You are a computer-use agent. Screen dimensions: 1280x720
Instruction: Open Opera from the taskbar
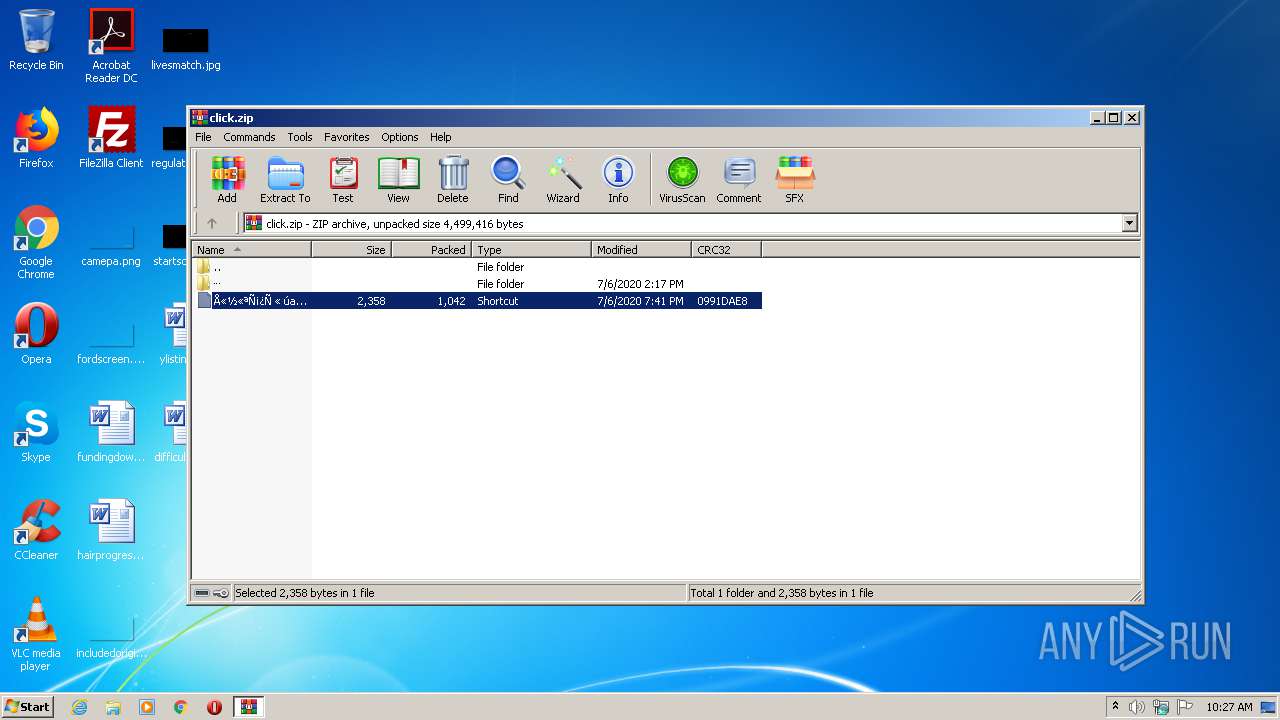(214, 707)
